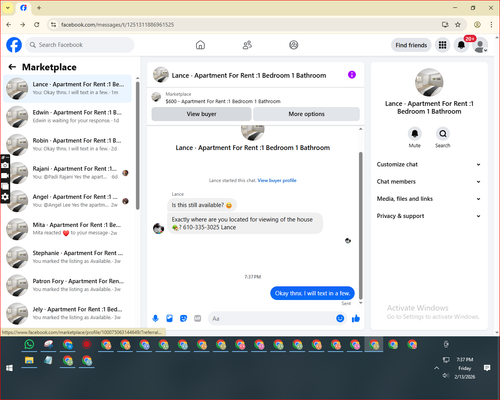Click the Facebook logo icon

click(x=14, y=45)
